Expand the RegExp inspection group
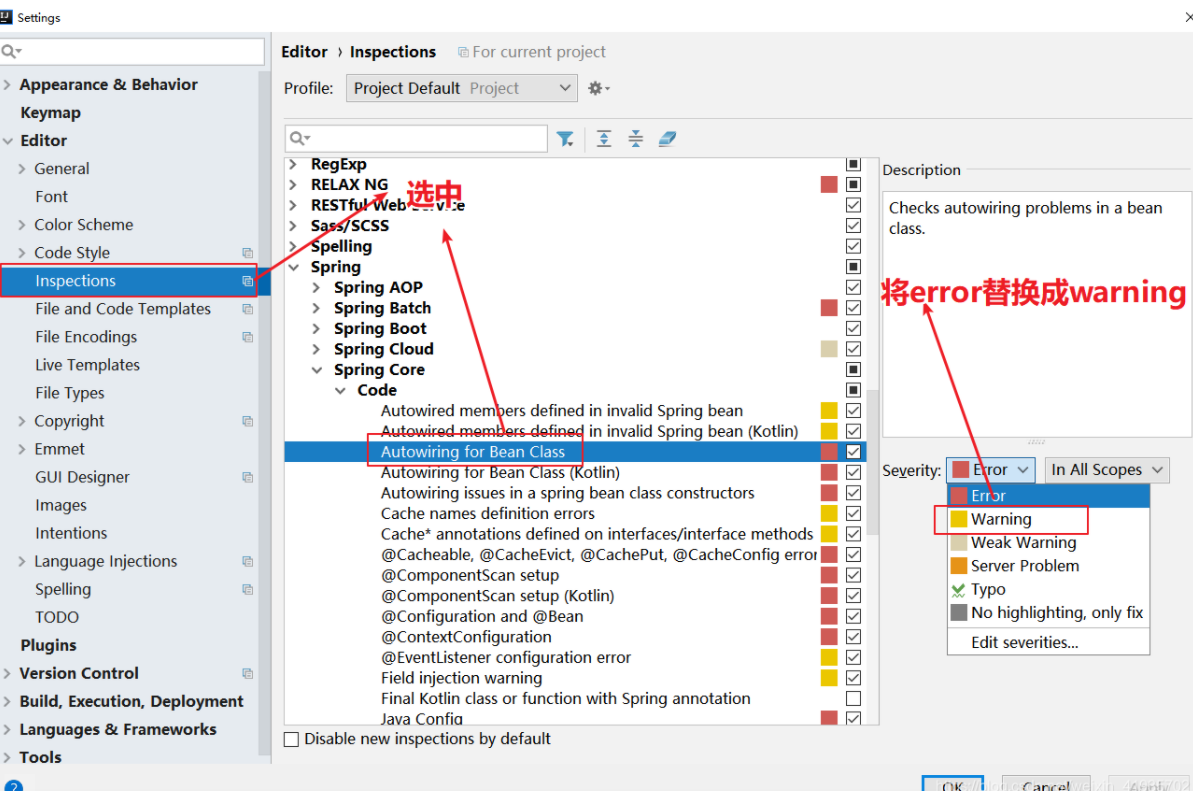The height and width of the screenshot is (791, 1193). tap(294, 164)
